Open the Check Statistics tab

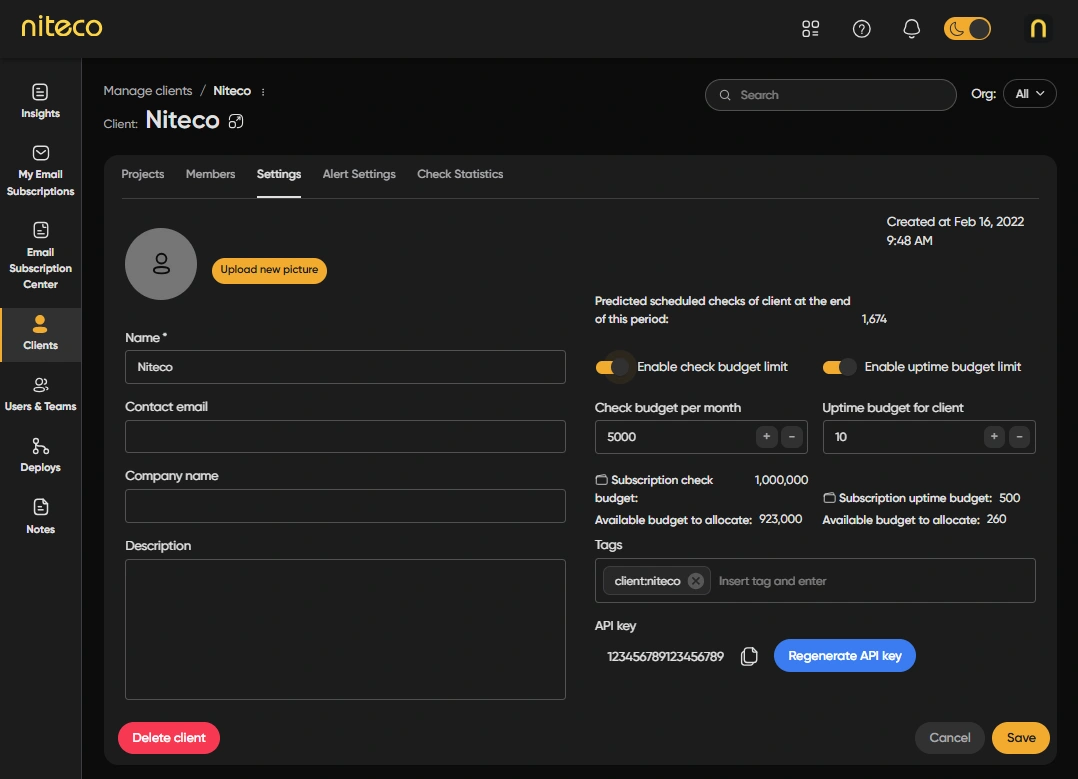tap(460, 174)
